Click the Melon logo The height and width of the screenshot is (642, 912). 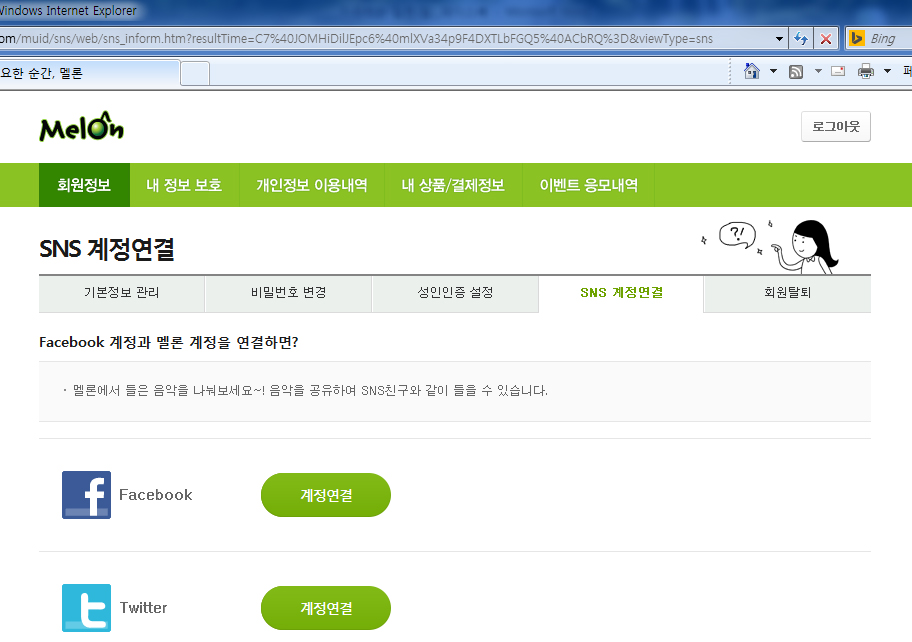pos(81,127)
